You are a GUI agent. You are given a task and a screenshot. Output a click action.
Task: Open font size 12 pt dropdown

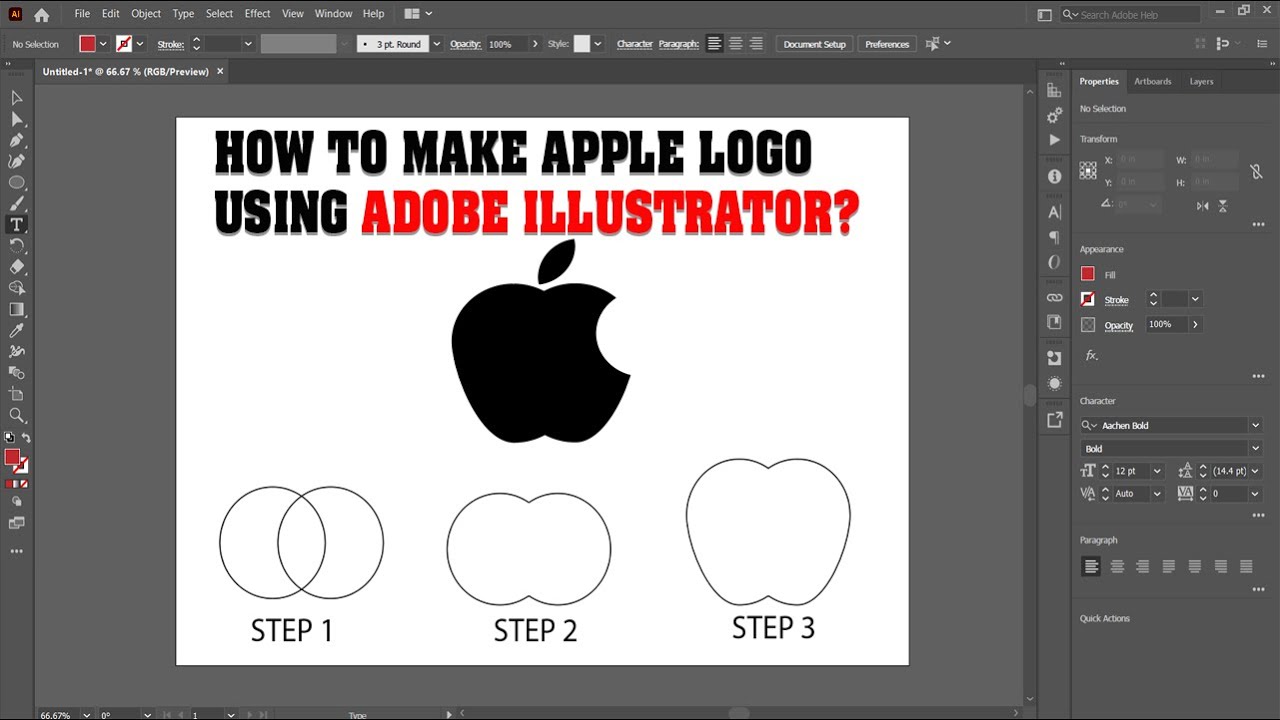tap(1157, 471)
